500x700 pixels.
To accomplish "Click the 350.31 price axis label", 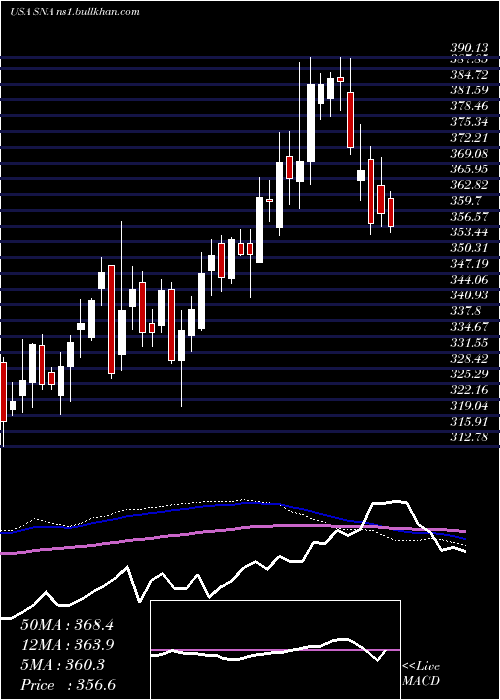I will (x=468, y=248).
